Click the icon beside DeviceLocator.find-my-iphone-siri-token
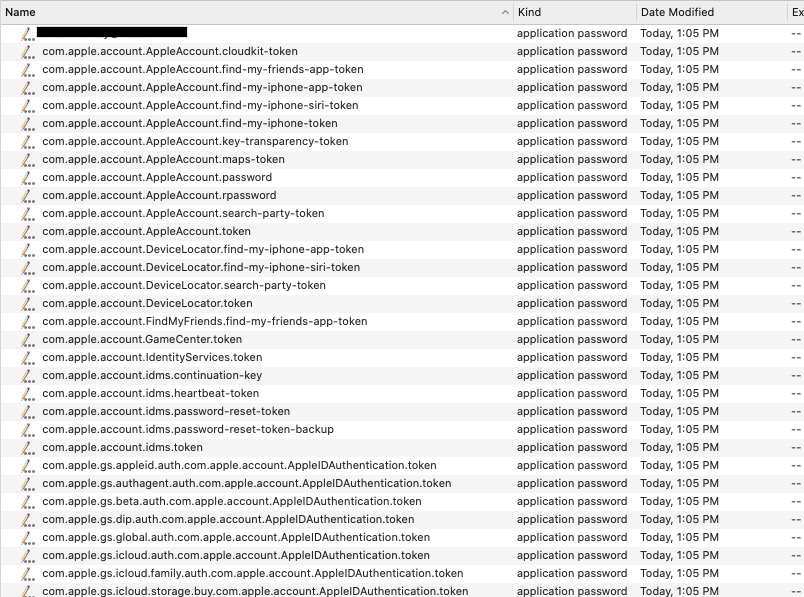This screenshot has height=597, width=804. pos(28,267)
